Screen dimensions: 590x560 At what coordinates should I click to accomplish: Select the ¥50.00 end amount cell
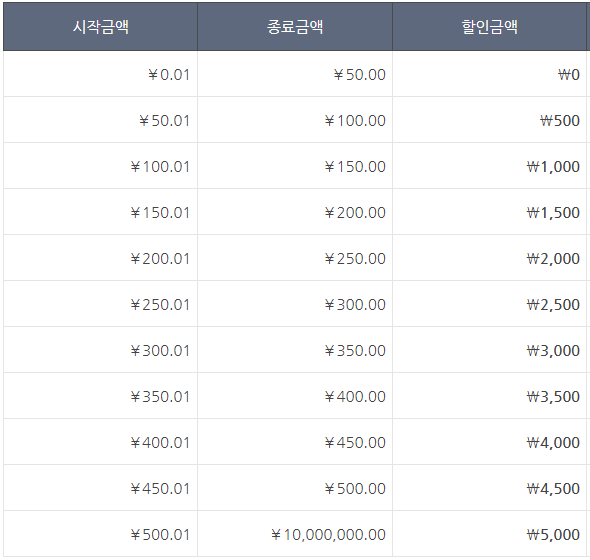pos(295,74)
